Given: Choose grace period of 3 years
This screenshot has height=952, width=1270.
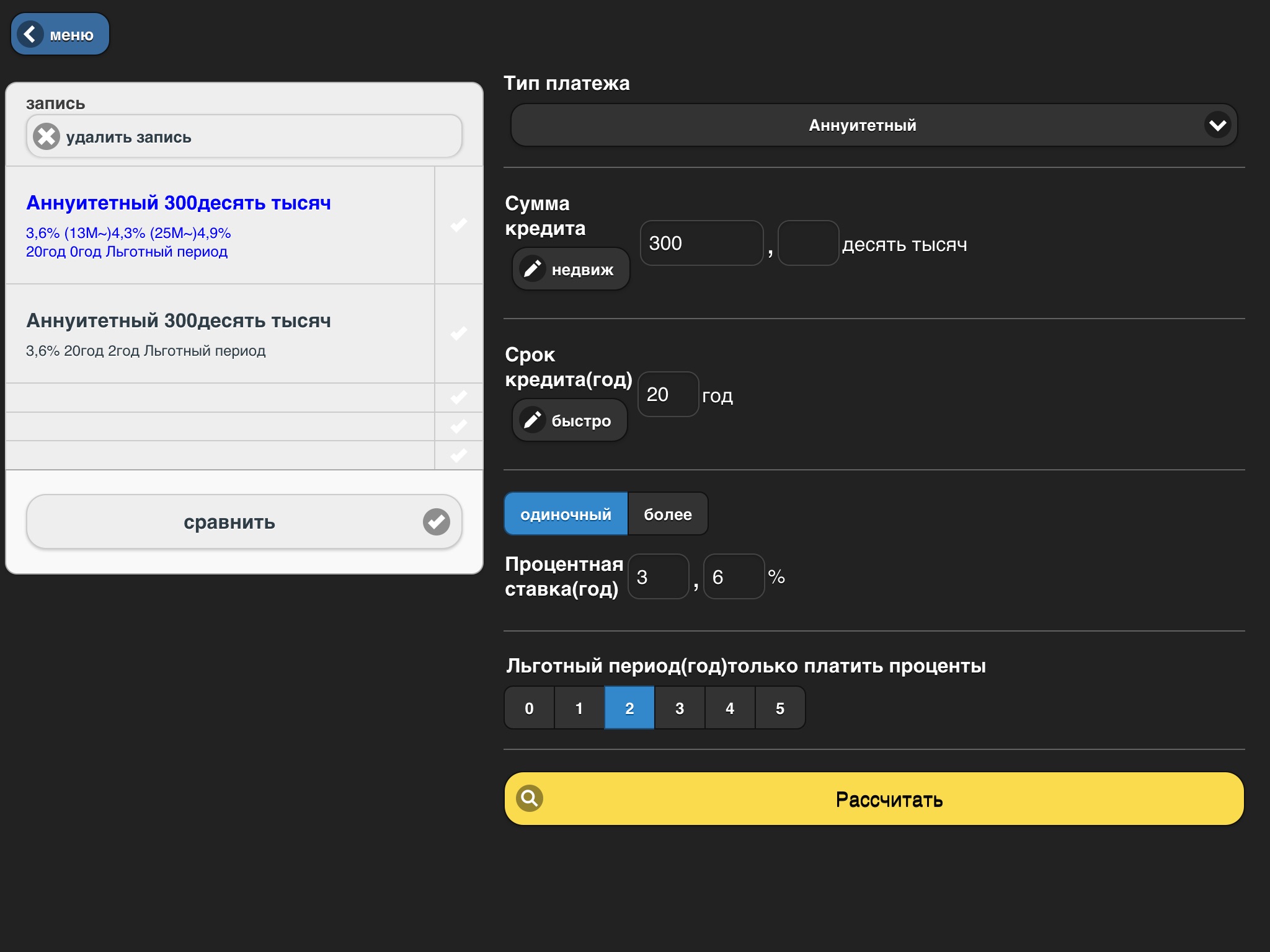Looking at the screenshot, I should 680,708.
